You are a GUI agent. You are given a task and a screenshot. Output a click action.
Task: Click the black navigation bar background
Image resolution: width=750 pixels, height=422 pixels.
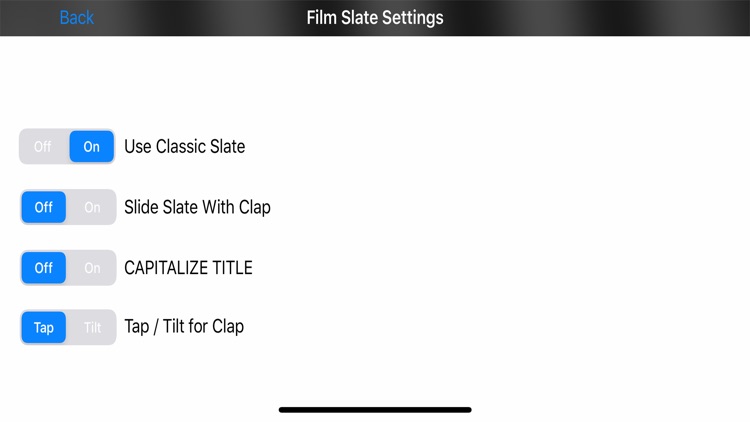[x=600, y=18]
